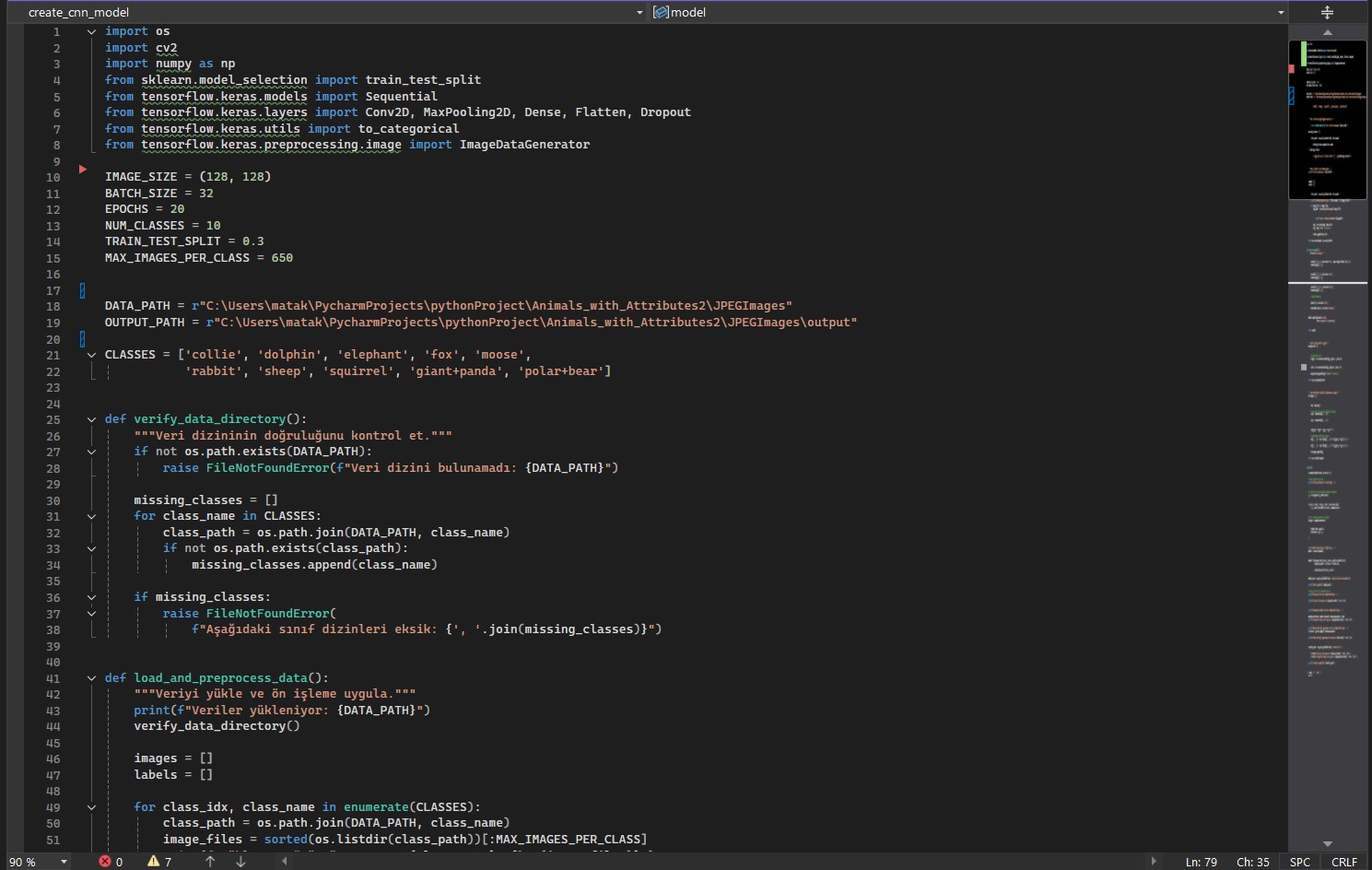Click horizontal scrollbar right arrow
Image resolution: width=1372 pixels, height=870 pixels.
click(1153, 862)
